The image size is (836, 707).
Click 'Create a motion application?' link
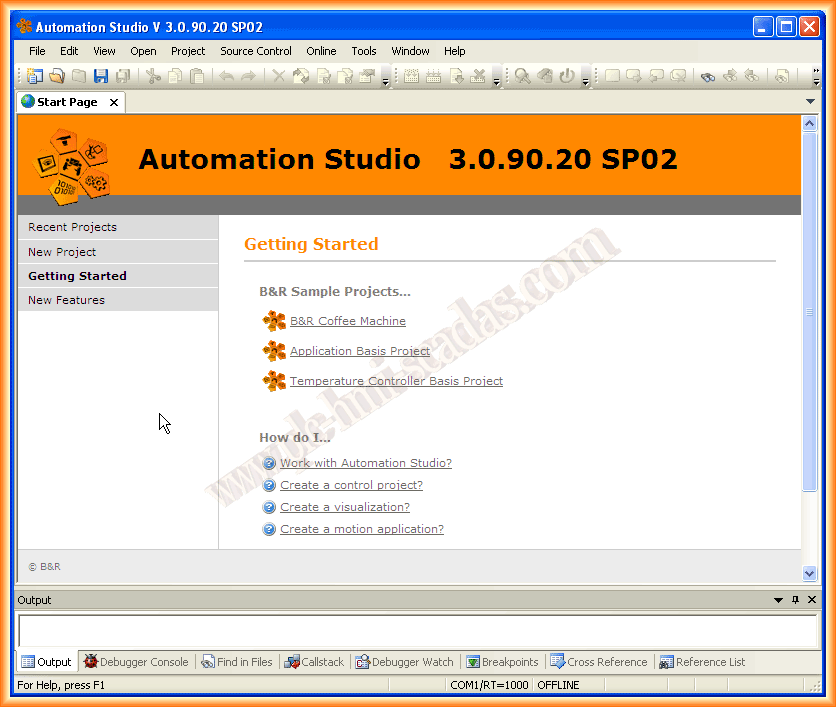tap(362, 529)
